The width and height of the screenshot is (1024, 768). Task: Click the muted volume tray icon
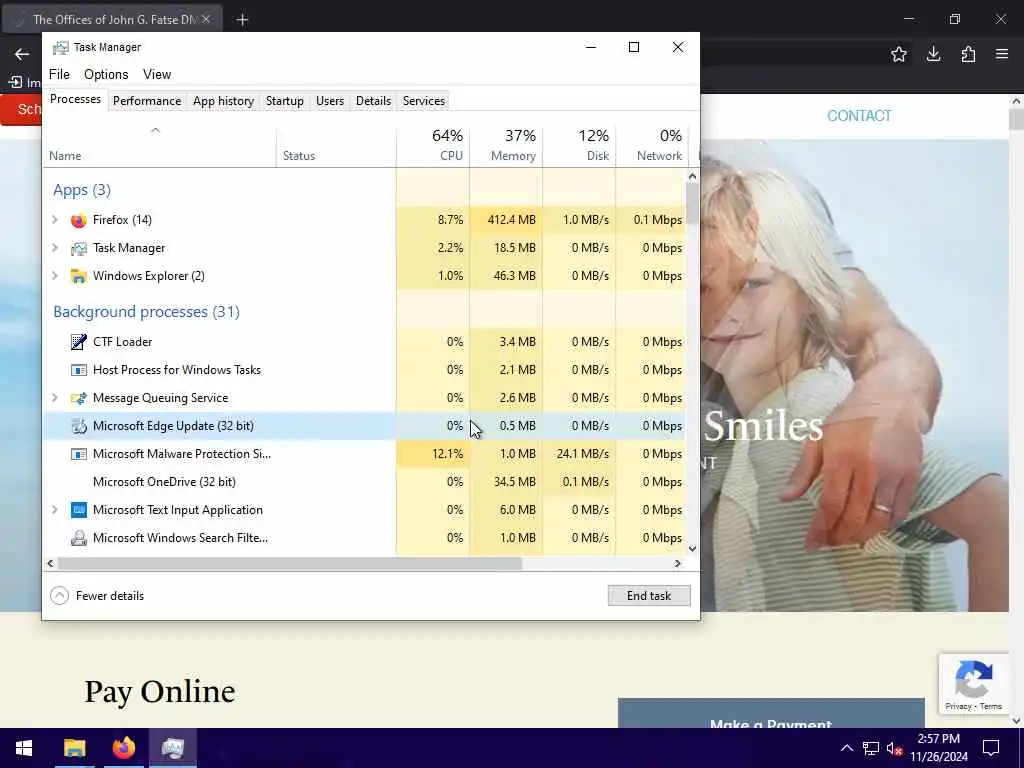tap(895, 748)
